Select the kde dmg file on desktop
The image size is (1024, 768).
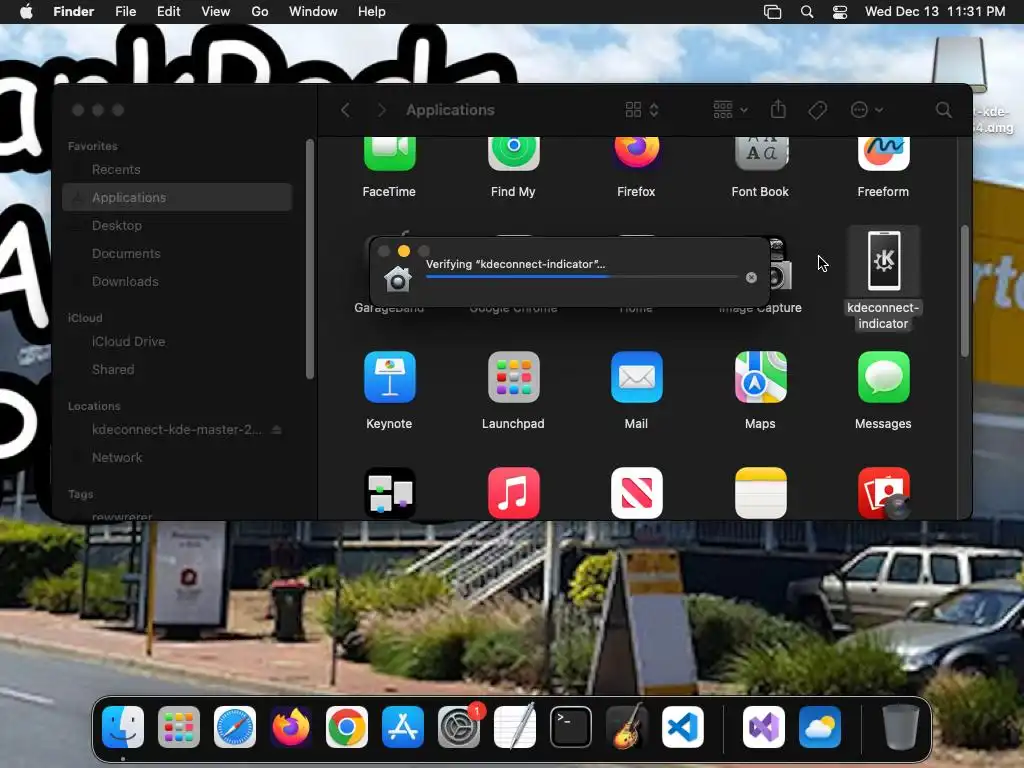959,63
